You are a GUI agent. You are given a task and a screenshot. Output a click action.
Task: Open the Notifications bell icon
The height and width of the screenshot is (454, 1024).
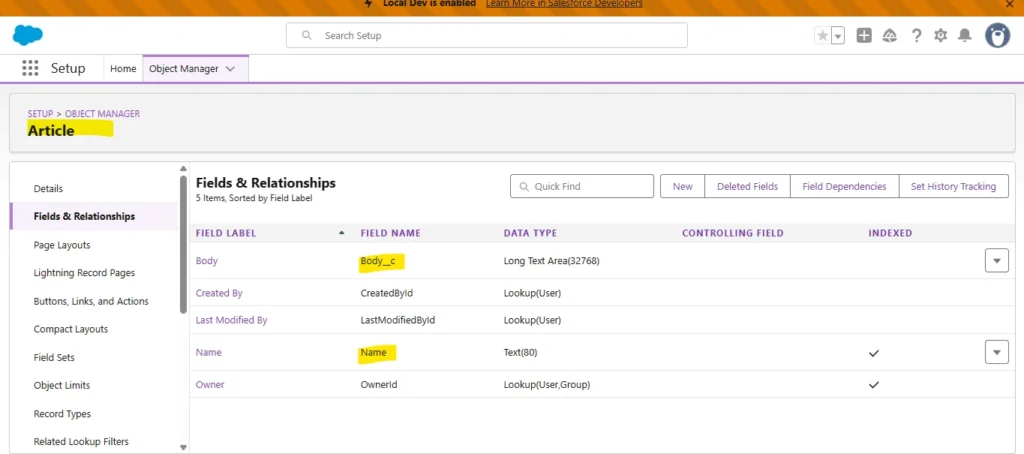[965, 35]
